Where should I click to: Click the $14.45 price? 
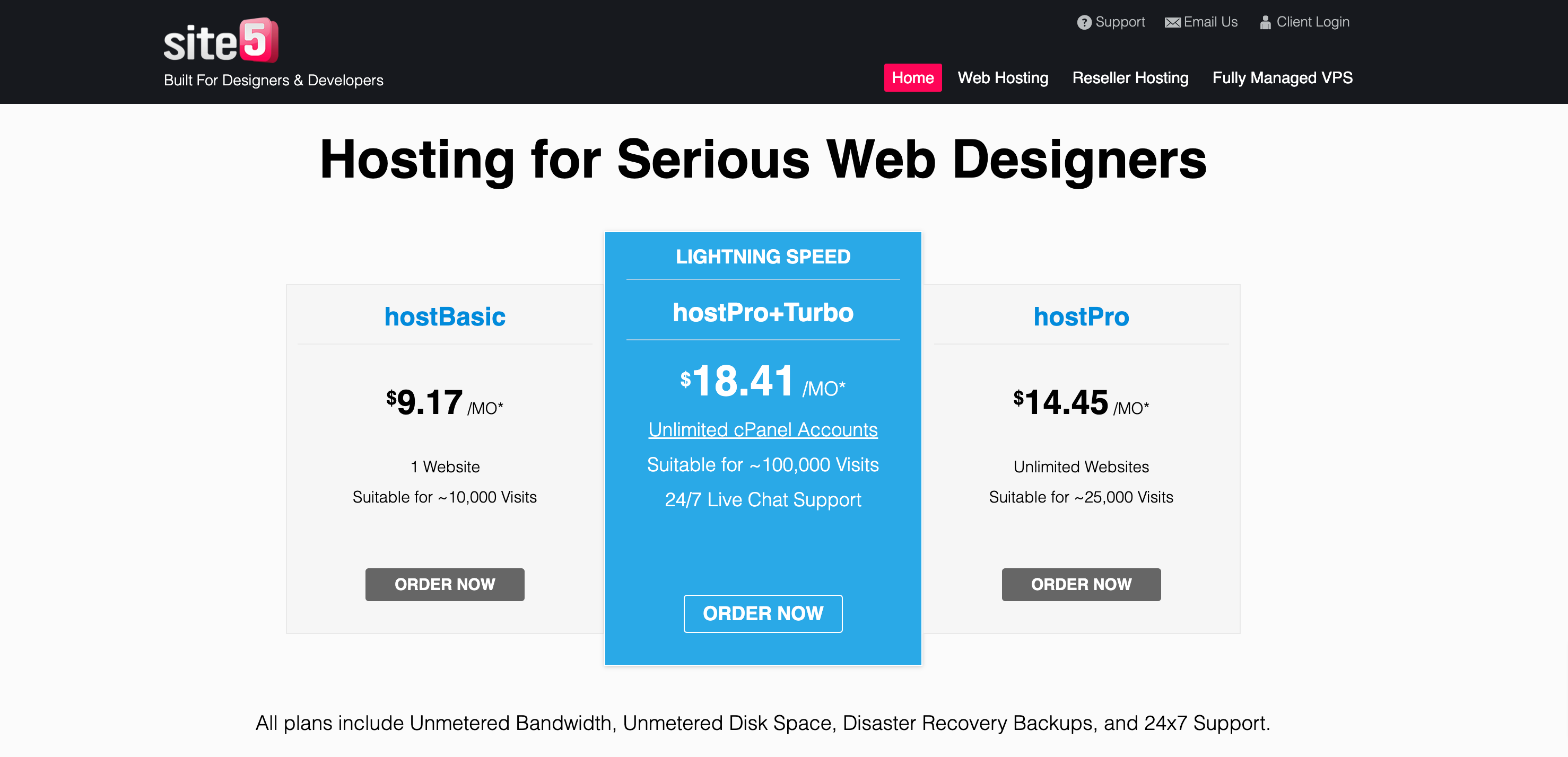point(1081,402)
